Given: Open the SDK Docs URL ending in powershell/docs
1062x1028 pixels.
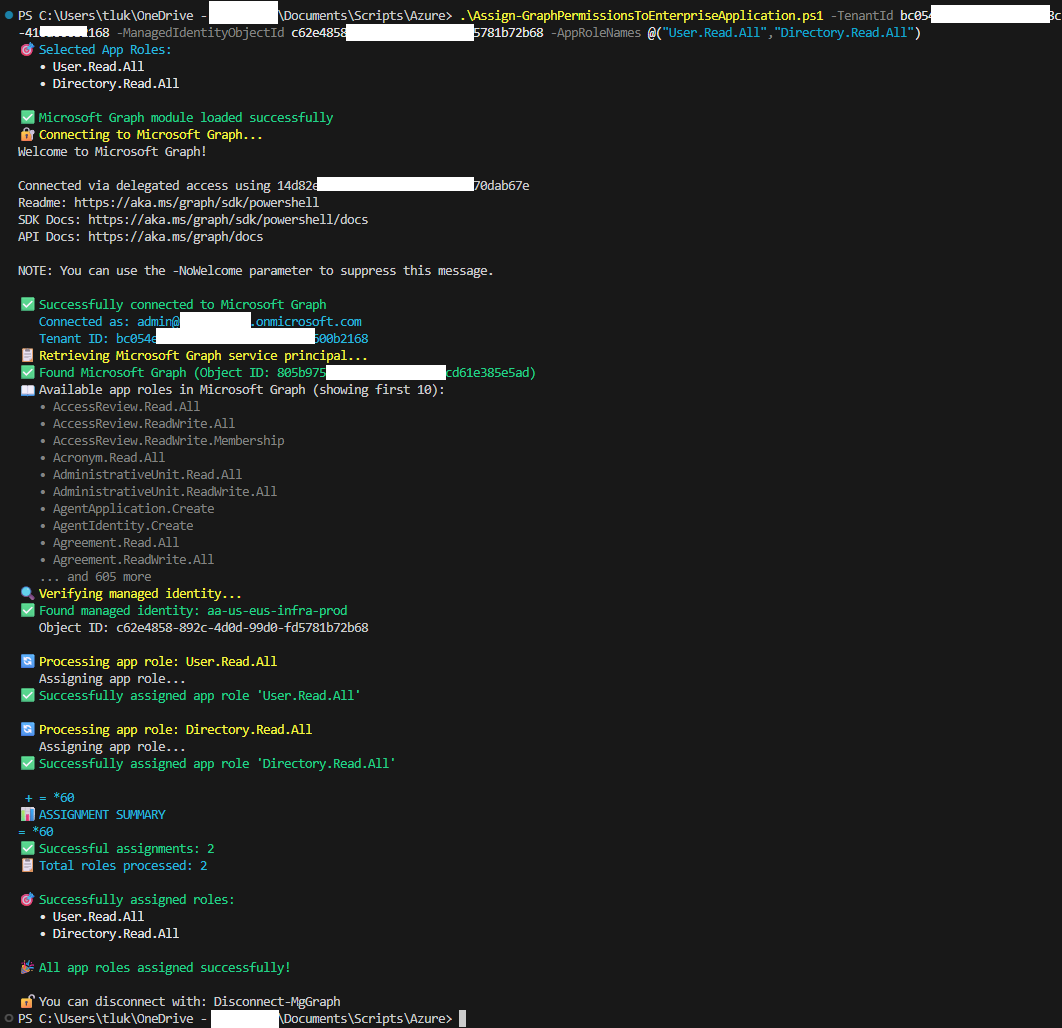Looking at the screenshot, I should coord(228,220).
